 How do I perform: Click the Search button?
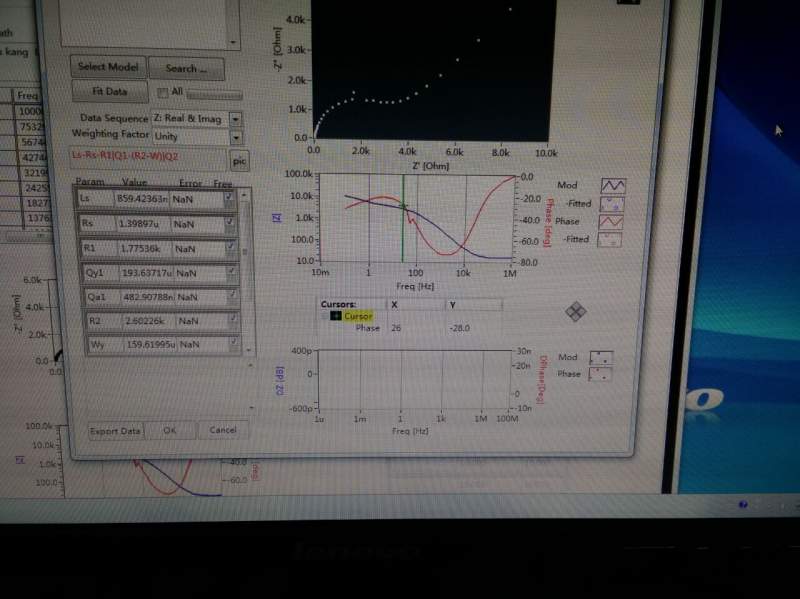coord(187,68)
